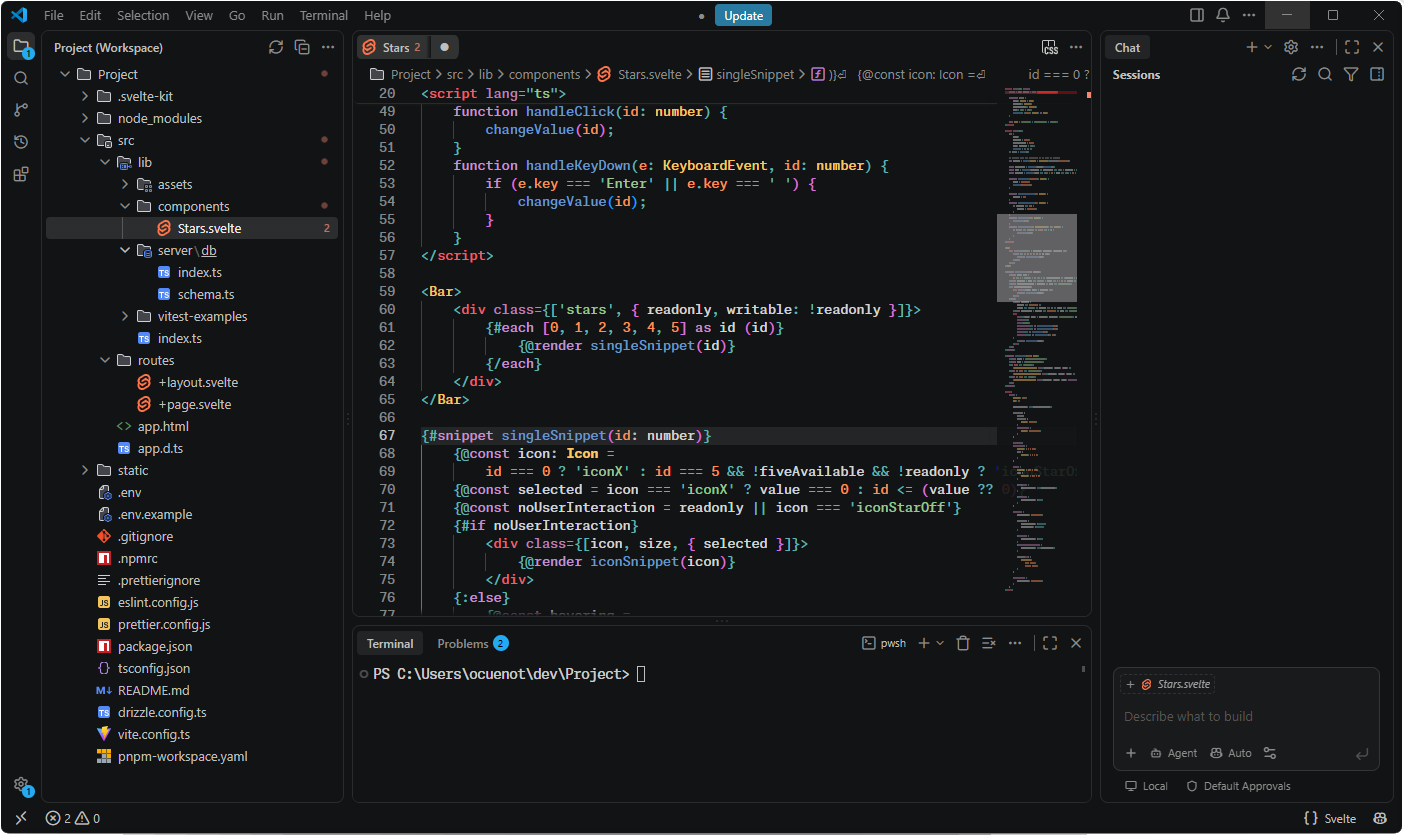Open editor more actions ellipsis

[x=1076, y=47]
